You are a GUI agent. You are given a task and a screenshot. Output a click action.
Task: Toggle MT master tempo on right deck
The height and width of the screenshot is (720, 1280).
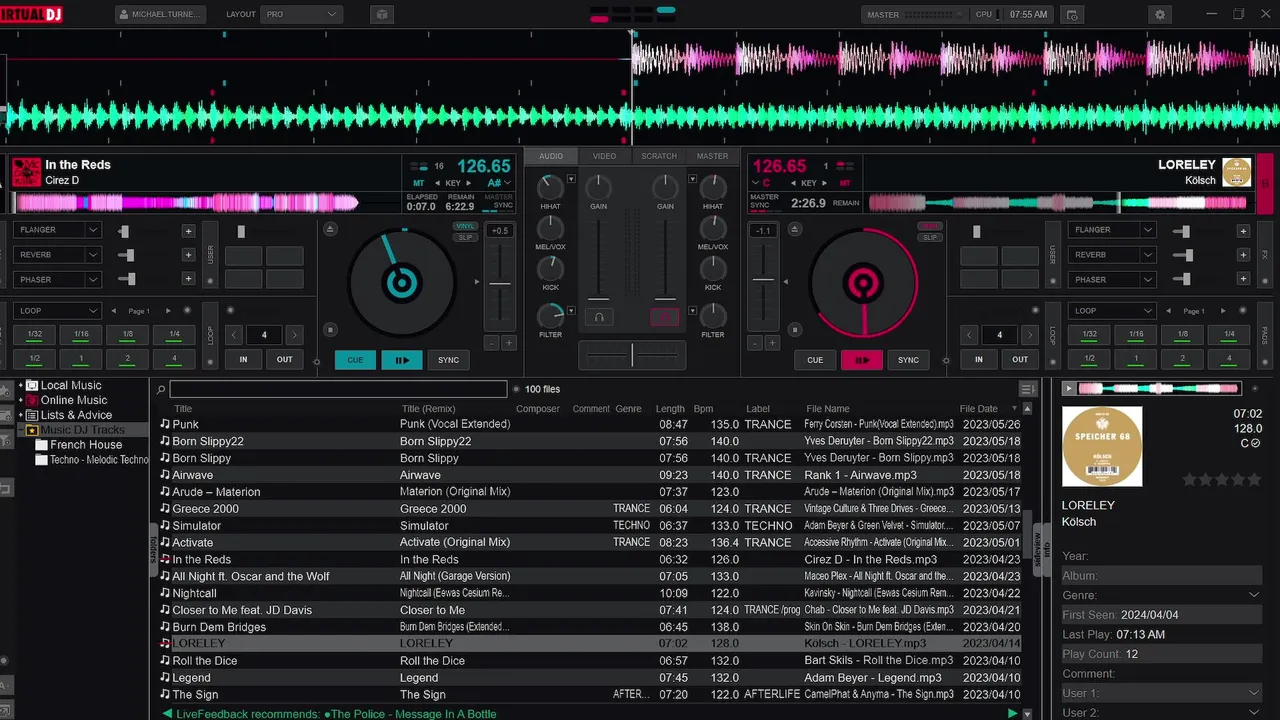click(x=845, y=183)
